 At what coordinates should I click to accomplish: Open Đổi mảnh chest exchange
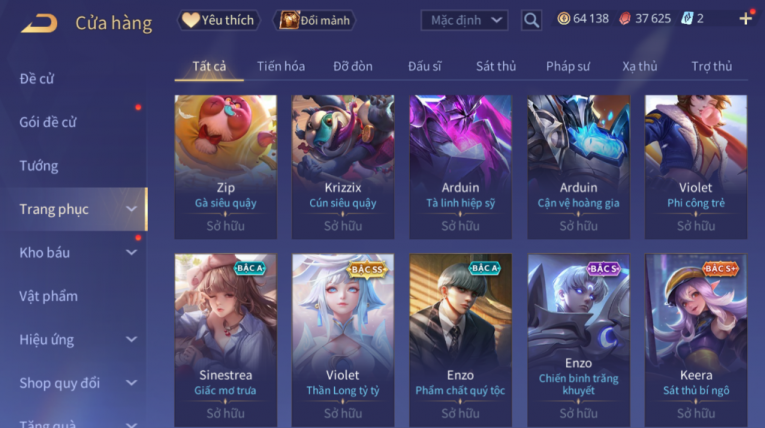(x=314, y=20)
